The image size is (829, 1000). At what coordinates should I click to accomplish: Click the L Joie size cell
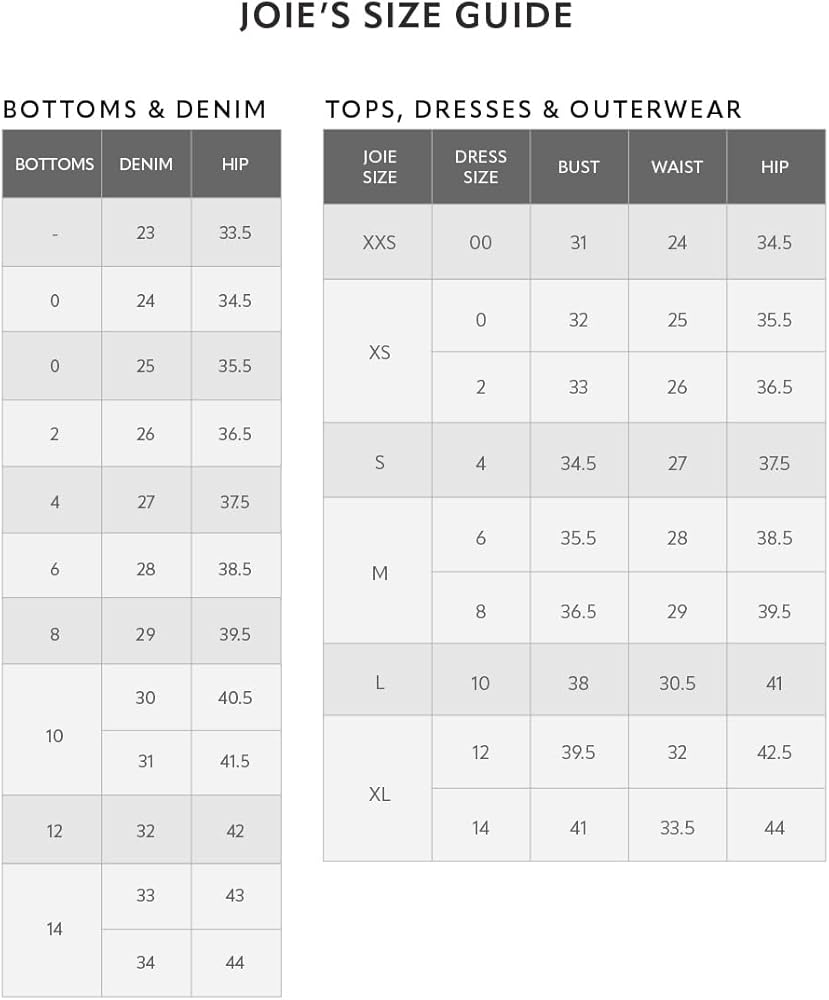pos(379,683)
